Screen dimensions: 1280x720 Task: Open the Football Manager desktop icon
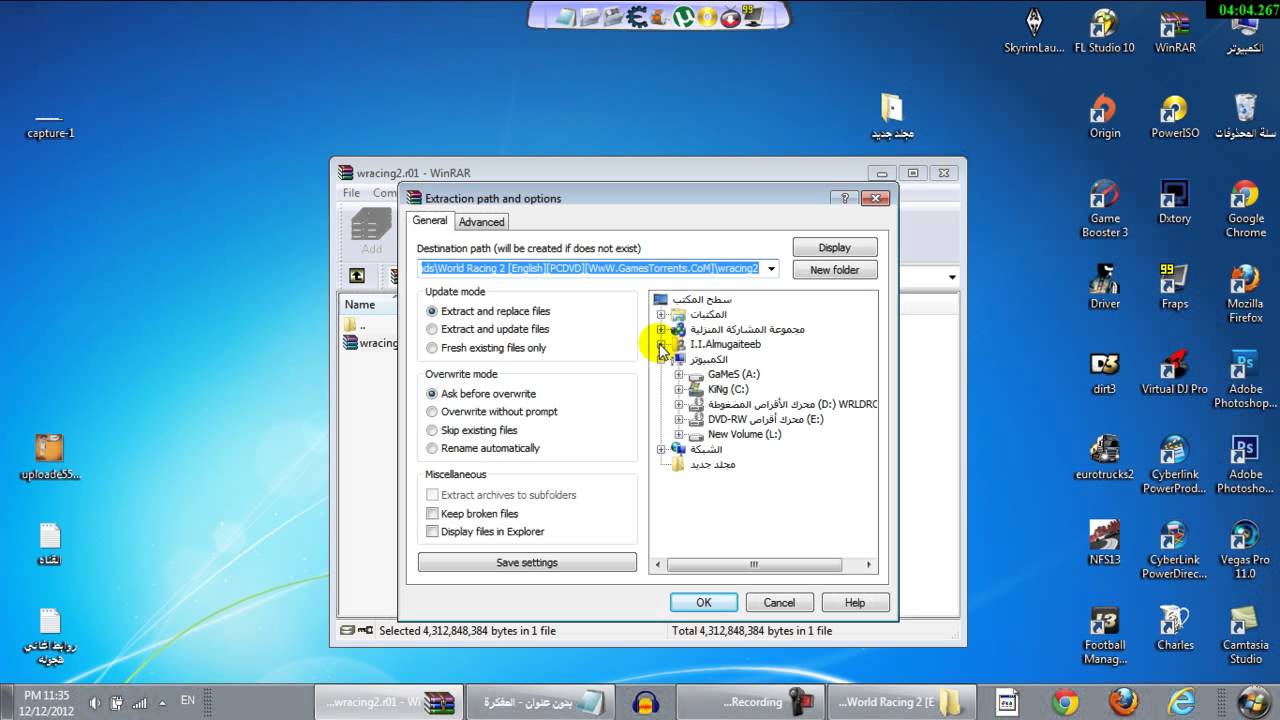[x=1104, y=634]
